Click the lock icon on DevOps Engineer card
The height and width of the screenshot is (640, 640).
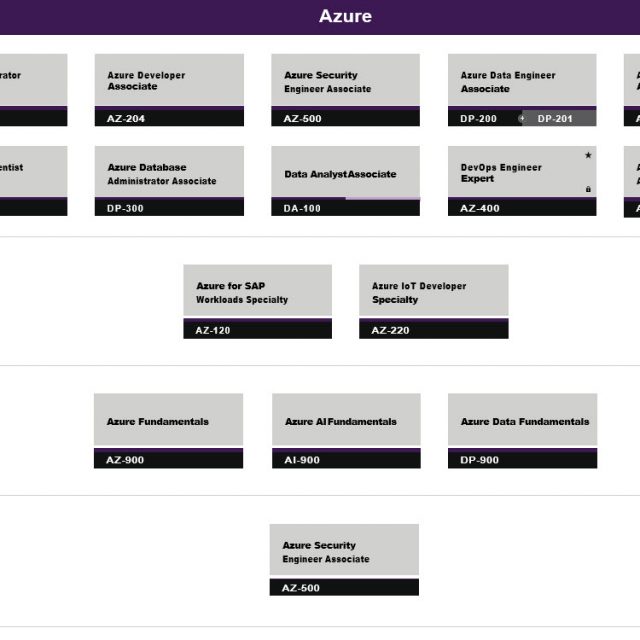[x=588, y=189]
